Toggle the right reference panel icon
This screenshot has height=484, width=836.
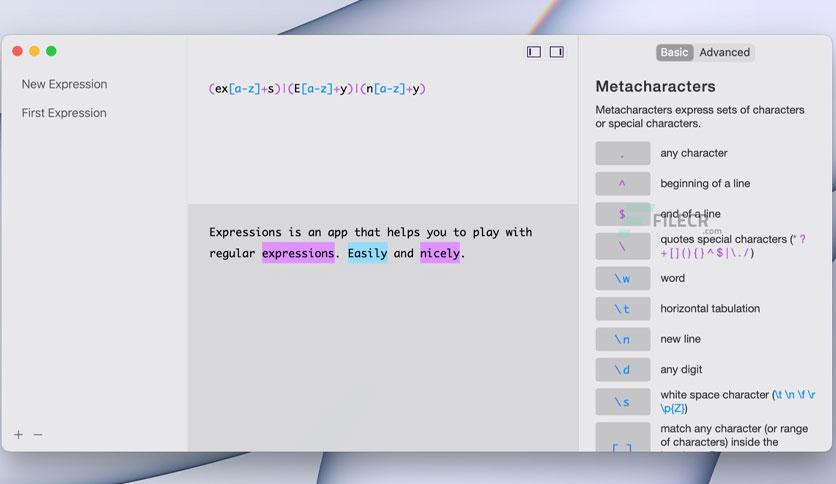pyautogui.click(x=557, y=52)
